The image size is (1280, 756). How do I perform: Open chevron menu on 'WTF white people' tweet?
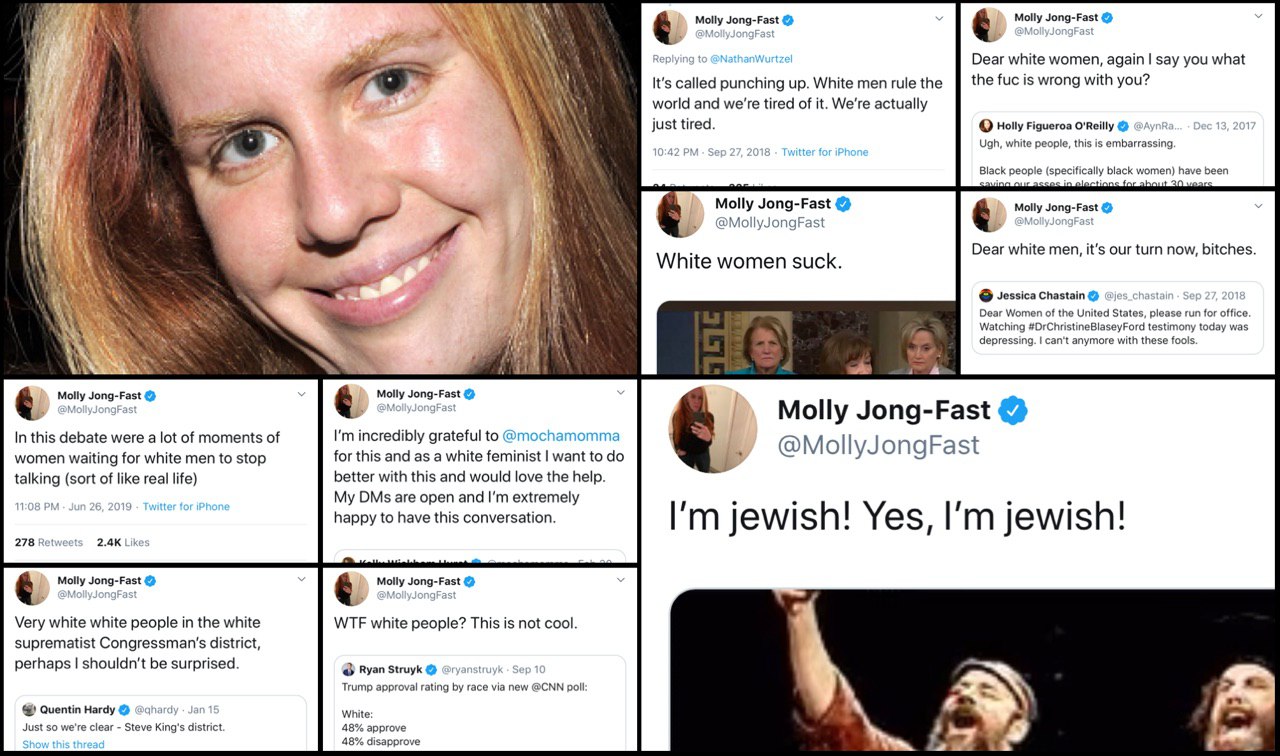tap(621, 582)
